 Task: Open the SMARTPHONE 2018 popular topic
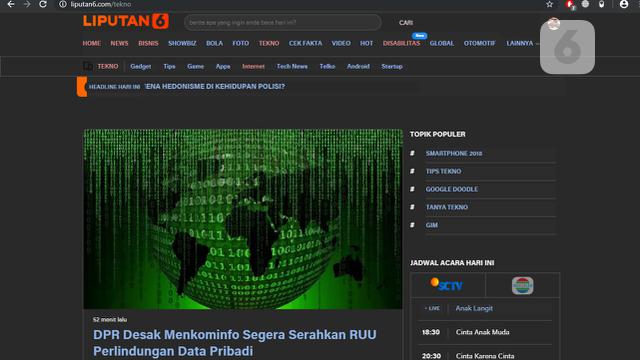[454, 153]
